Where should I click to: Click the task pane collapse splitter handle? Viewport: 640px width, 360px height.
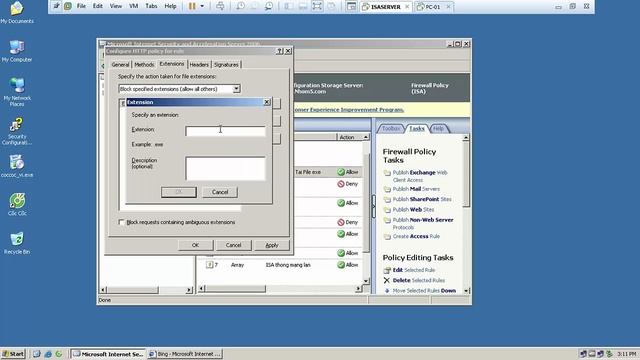pos(373,206)
